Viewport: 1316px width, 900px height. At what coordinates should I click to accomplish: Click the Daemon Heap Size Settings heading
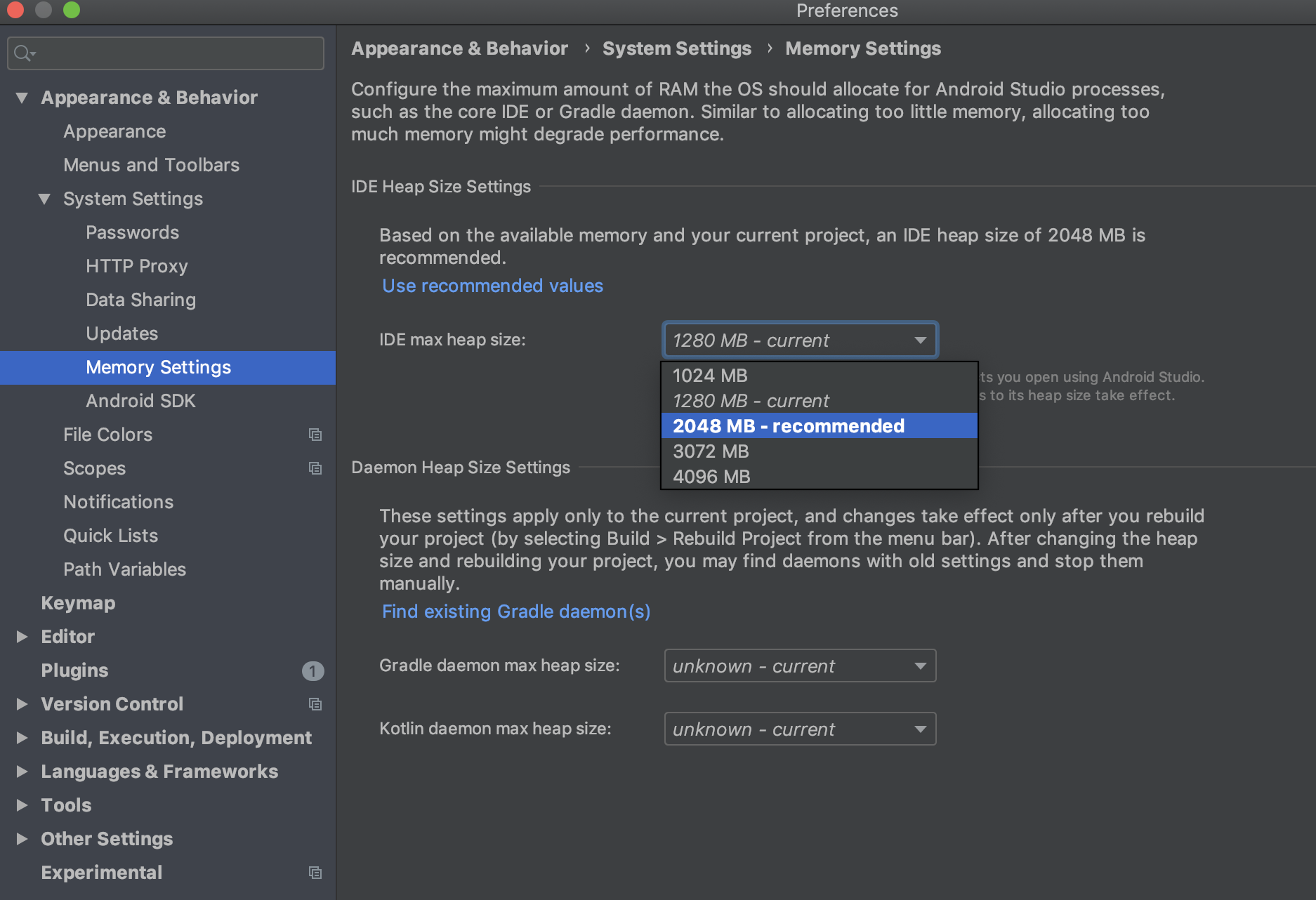point(461,468)
